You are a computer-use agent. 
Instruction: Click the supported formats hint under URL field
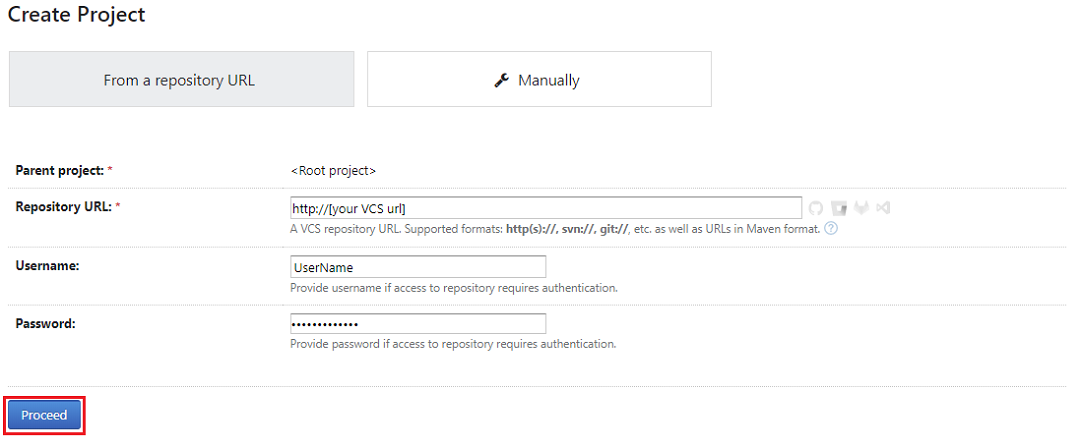tap(555, 229)
